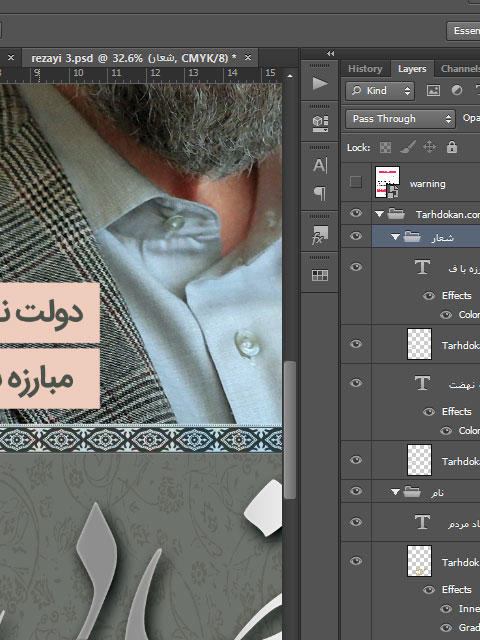Toggle Color effect eye under top text layer
The width and height of the screenshot is (480, 640).
[x=446, y=315]
